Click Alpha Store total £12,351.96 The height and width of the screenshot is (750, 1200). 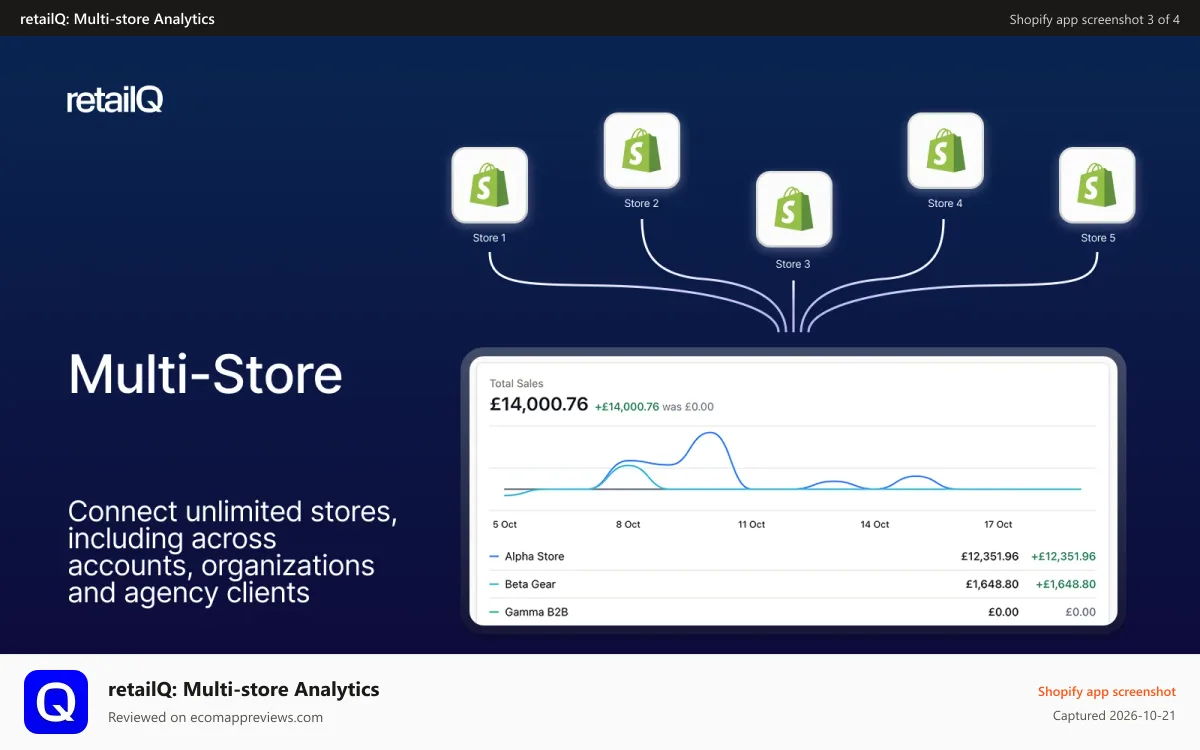(x=990, y=557)
